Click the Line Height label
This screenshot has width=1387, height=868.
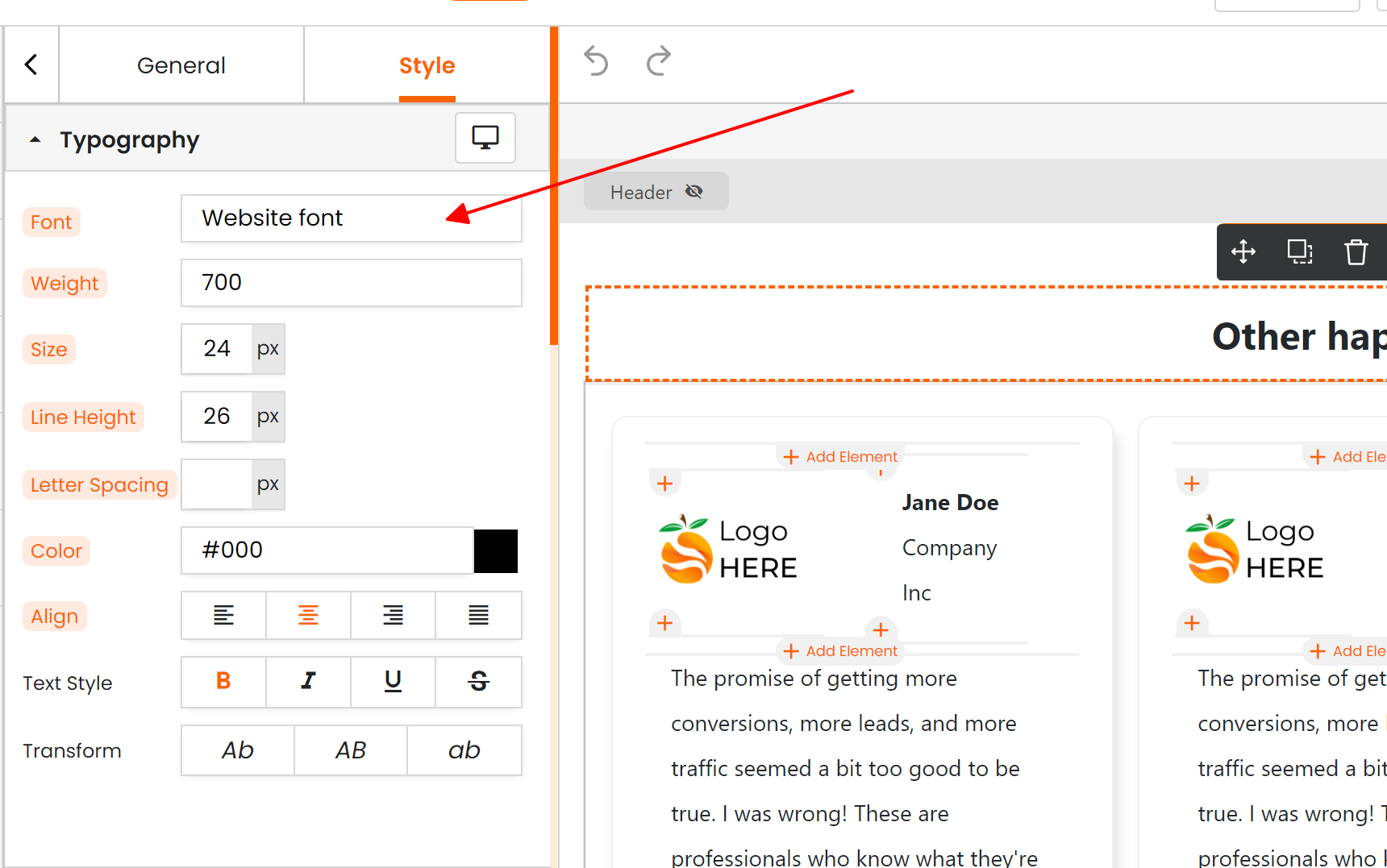(83, 417)
